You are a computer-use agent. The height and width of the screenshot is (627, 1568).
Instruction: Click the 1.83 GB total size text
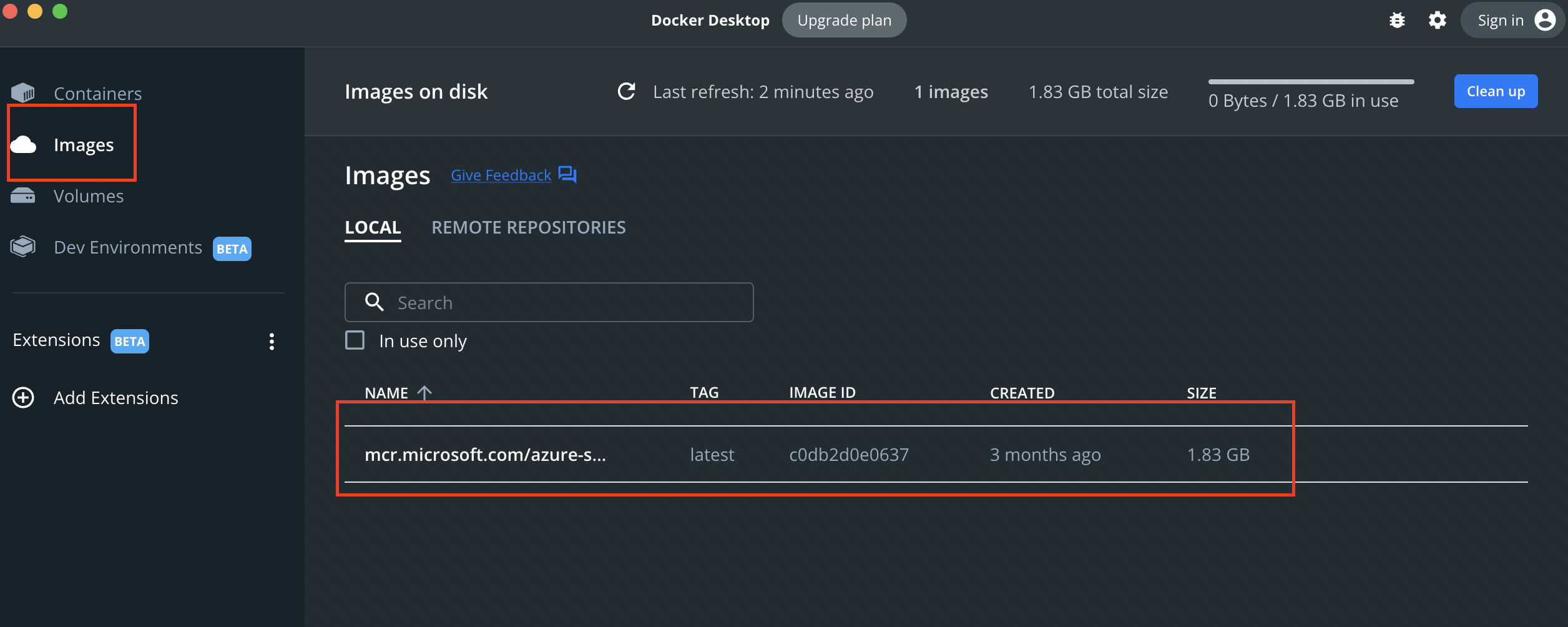coord(1098,92)
